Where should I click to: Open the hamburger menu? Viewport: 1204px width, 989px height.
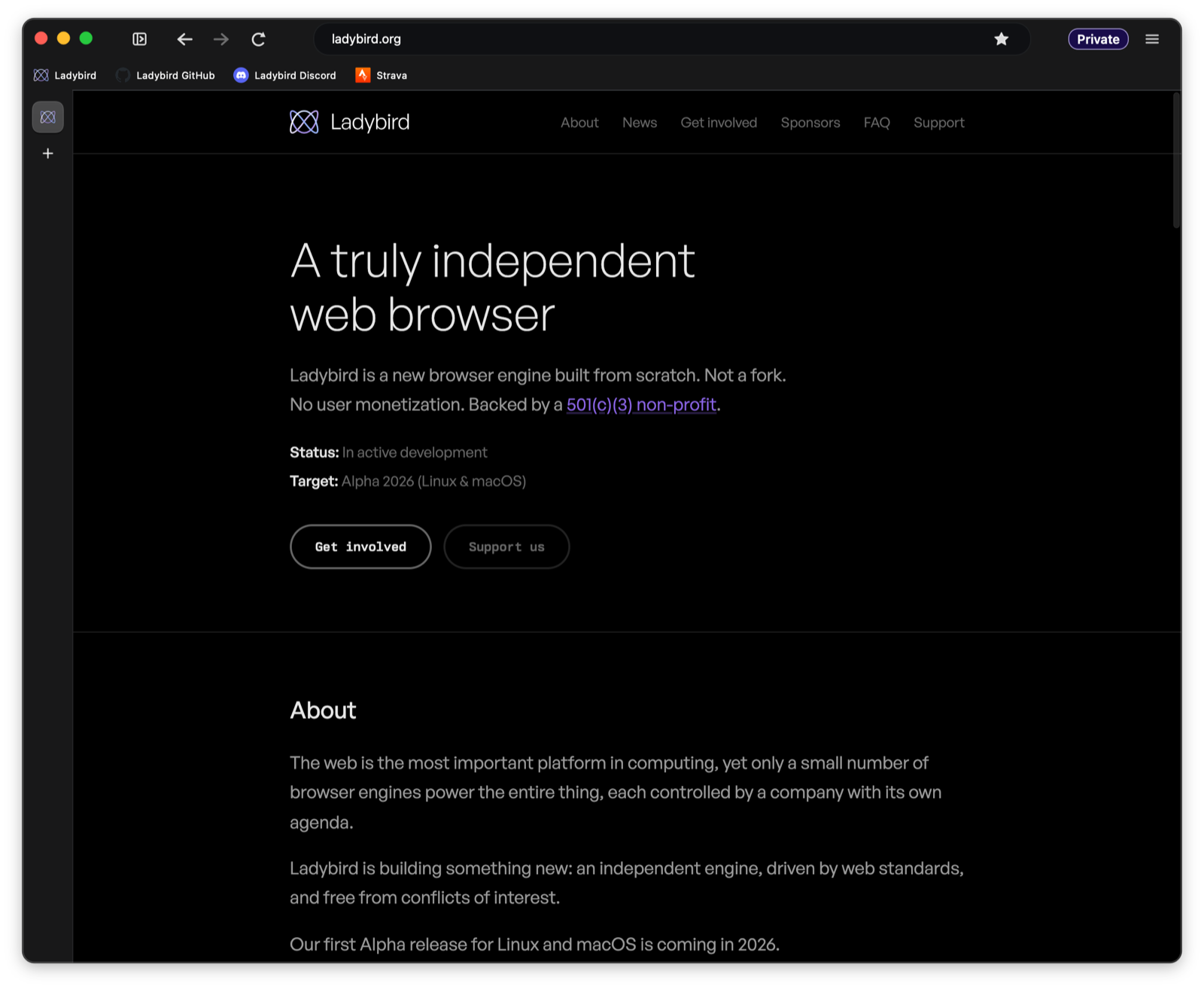(x=1152, y=39)
